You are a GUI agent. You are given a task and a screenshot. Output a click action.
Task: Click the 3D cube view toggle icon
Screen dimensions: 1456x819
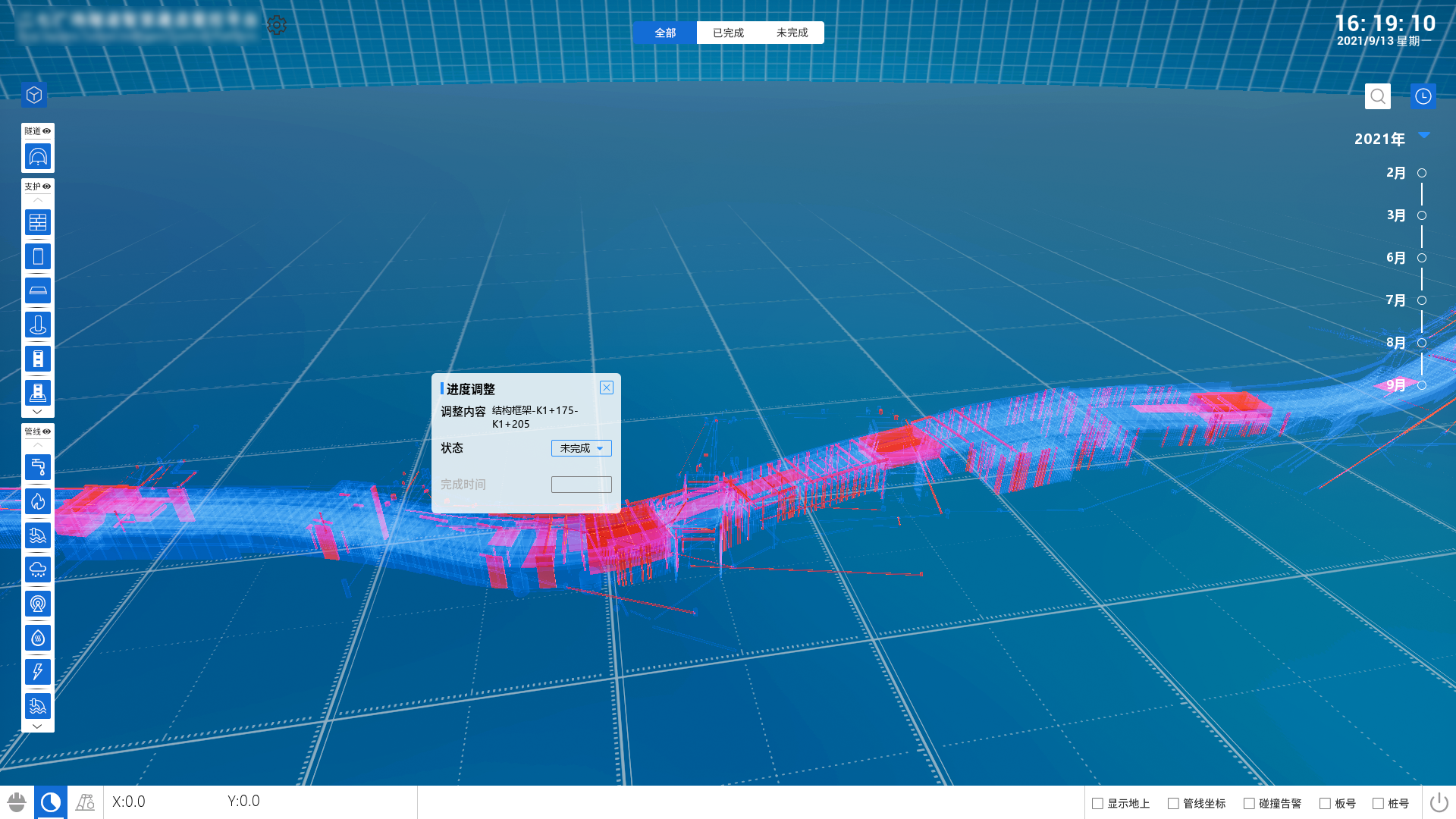coord(34,95)
